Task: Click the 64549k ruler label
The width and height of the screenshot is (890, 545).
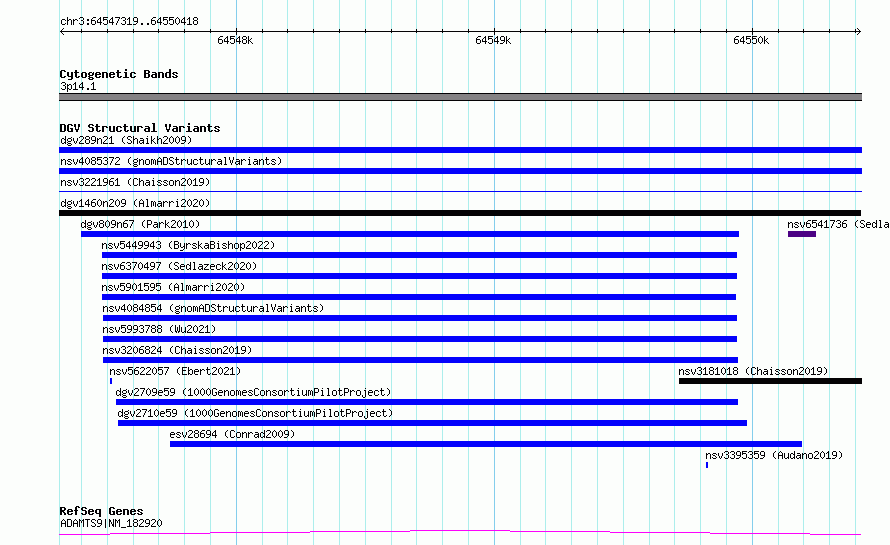Action: click(x=493, y=40)
